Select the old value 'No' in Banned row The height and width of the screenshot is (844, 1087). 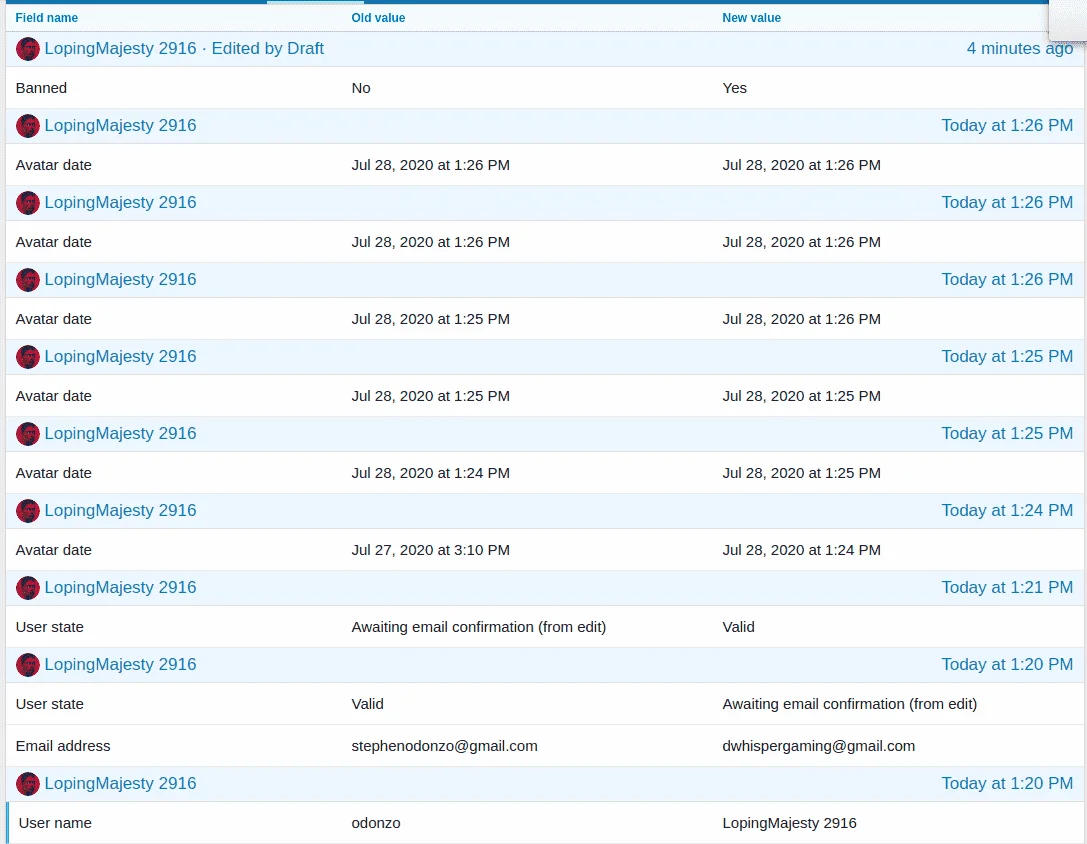pyautogui.click(x=361, y=88)
